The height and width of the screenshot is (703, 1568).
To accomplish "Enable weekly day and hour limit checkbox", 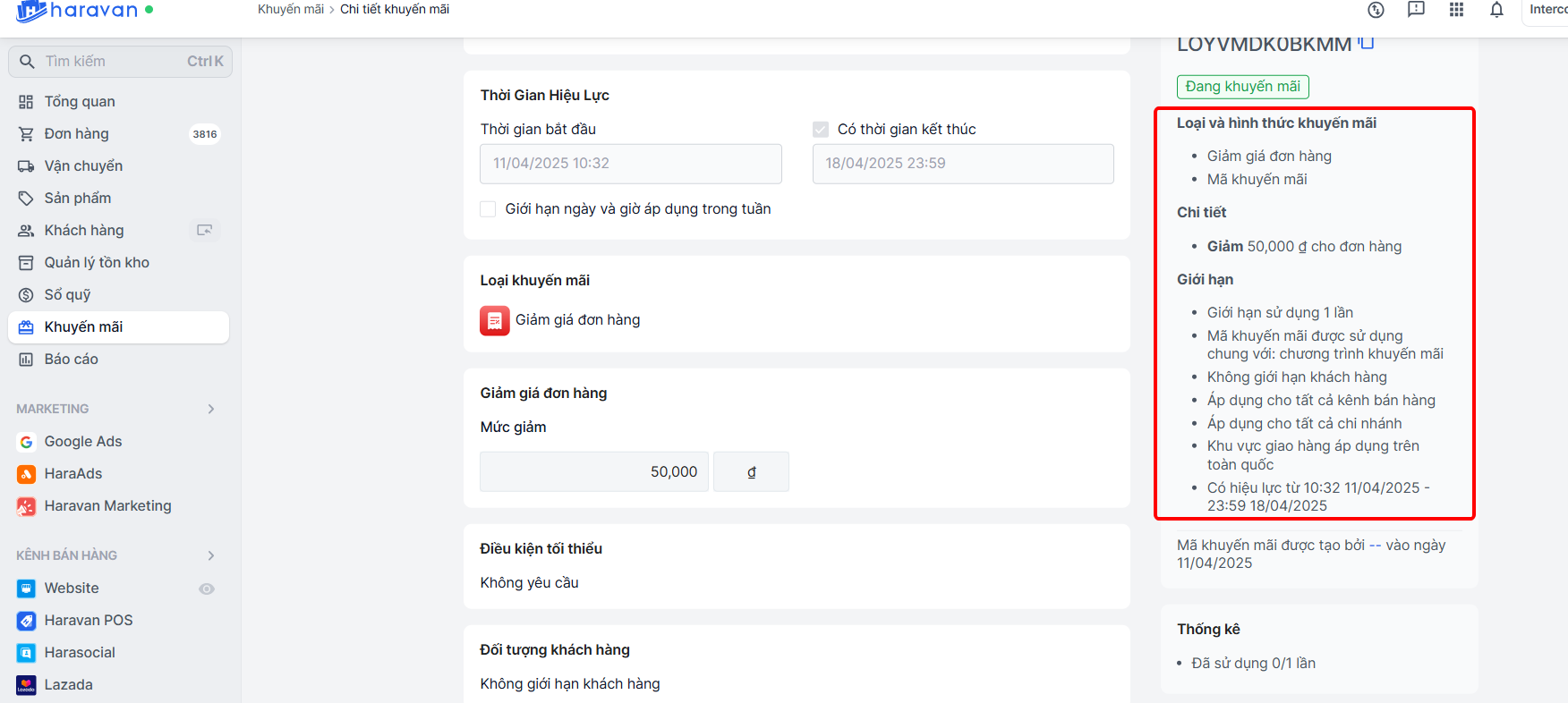I will (488, 209).
